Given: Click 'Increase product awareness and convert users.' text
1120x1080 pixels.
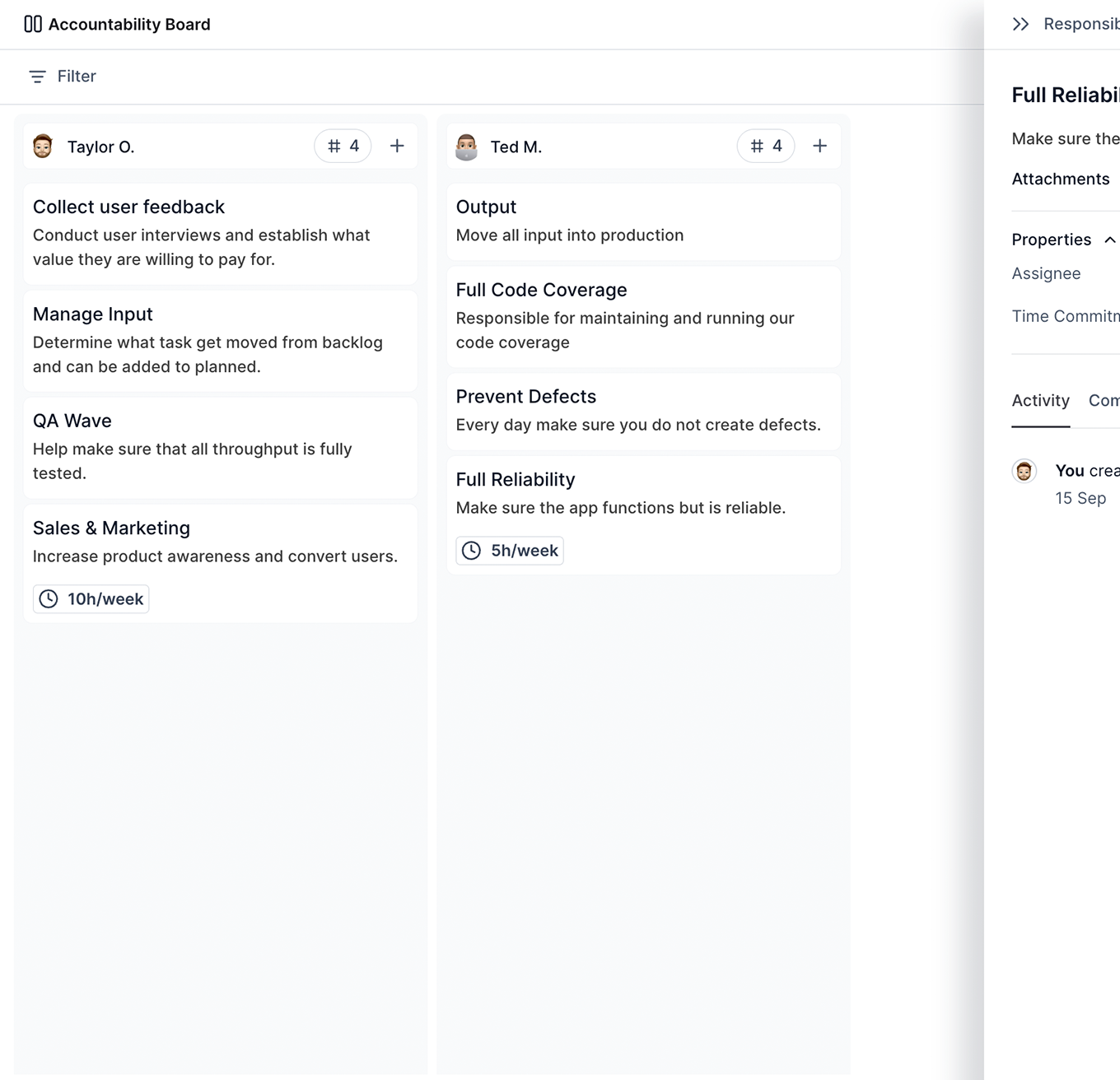Looking at the screenshot, I should coord(215,556).
